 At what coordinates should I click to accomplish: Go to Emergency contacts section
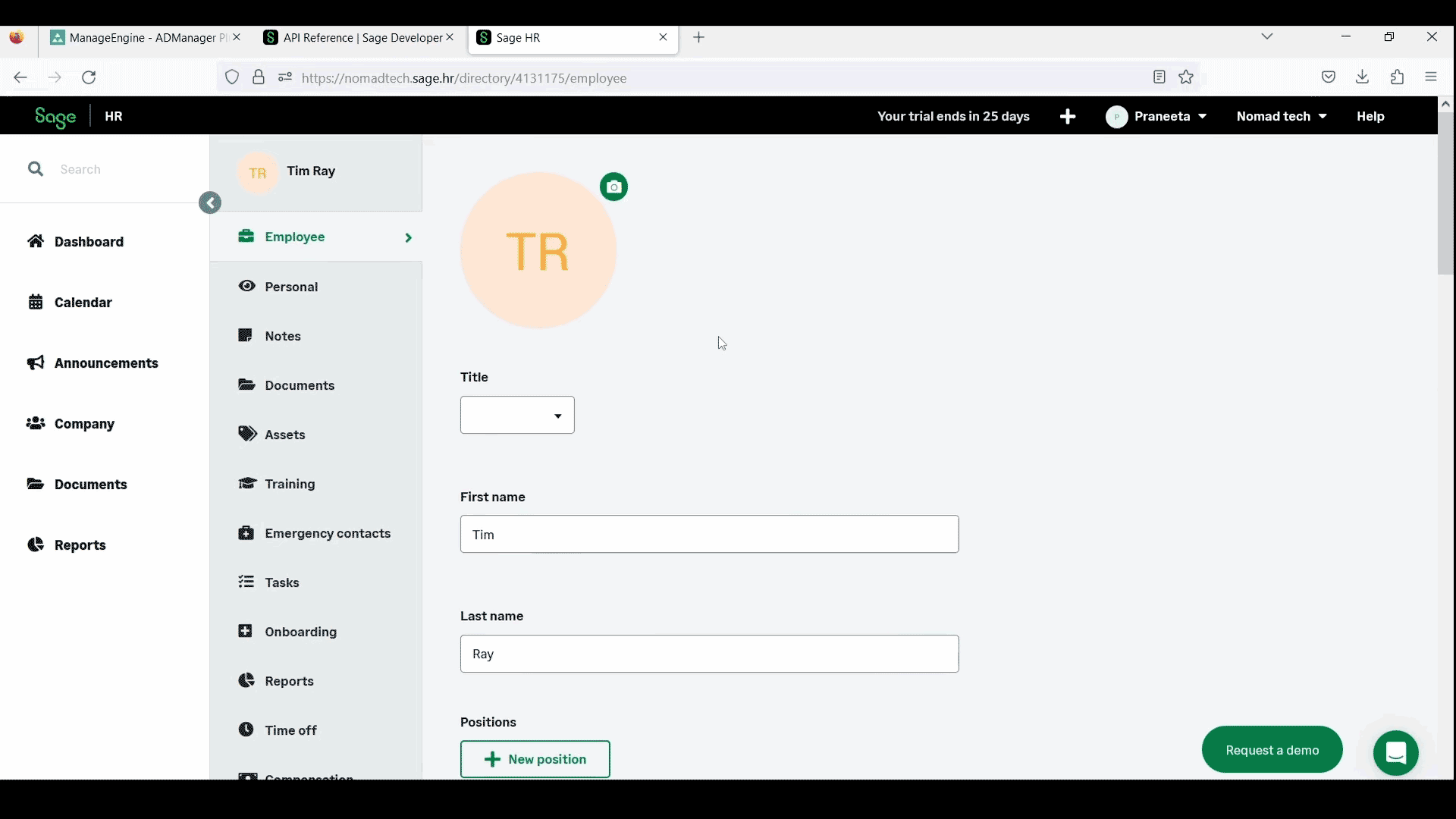328,534
